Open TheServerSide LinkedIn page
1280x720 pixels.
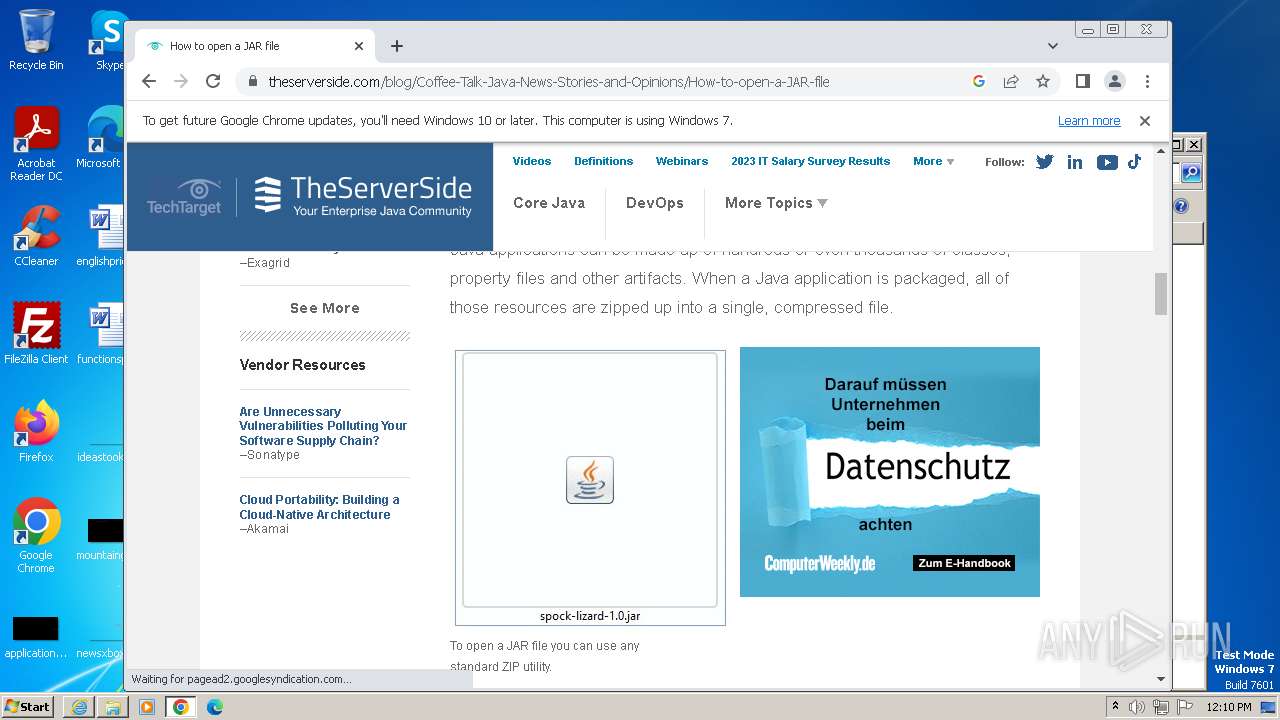1075,162
